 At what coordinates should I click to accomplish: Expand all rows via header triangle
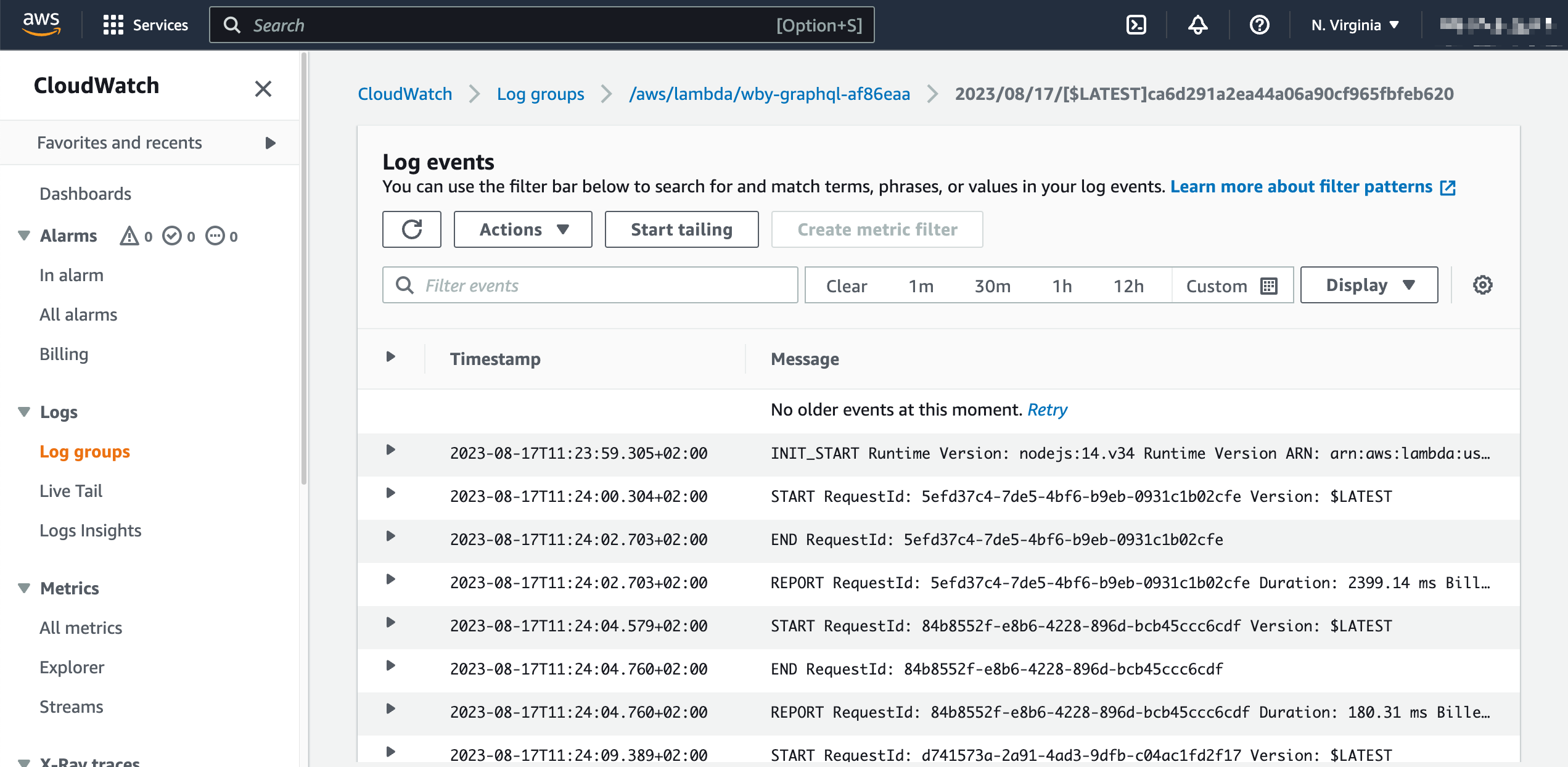[x=390, y=356]
